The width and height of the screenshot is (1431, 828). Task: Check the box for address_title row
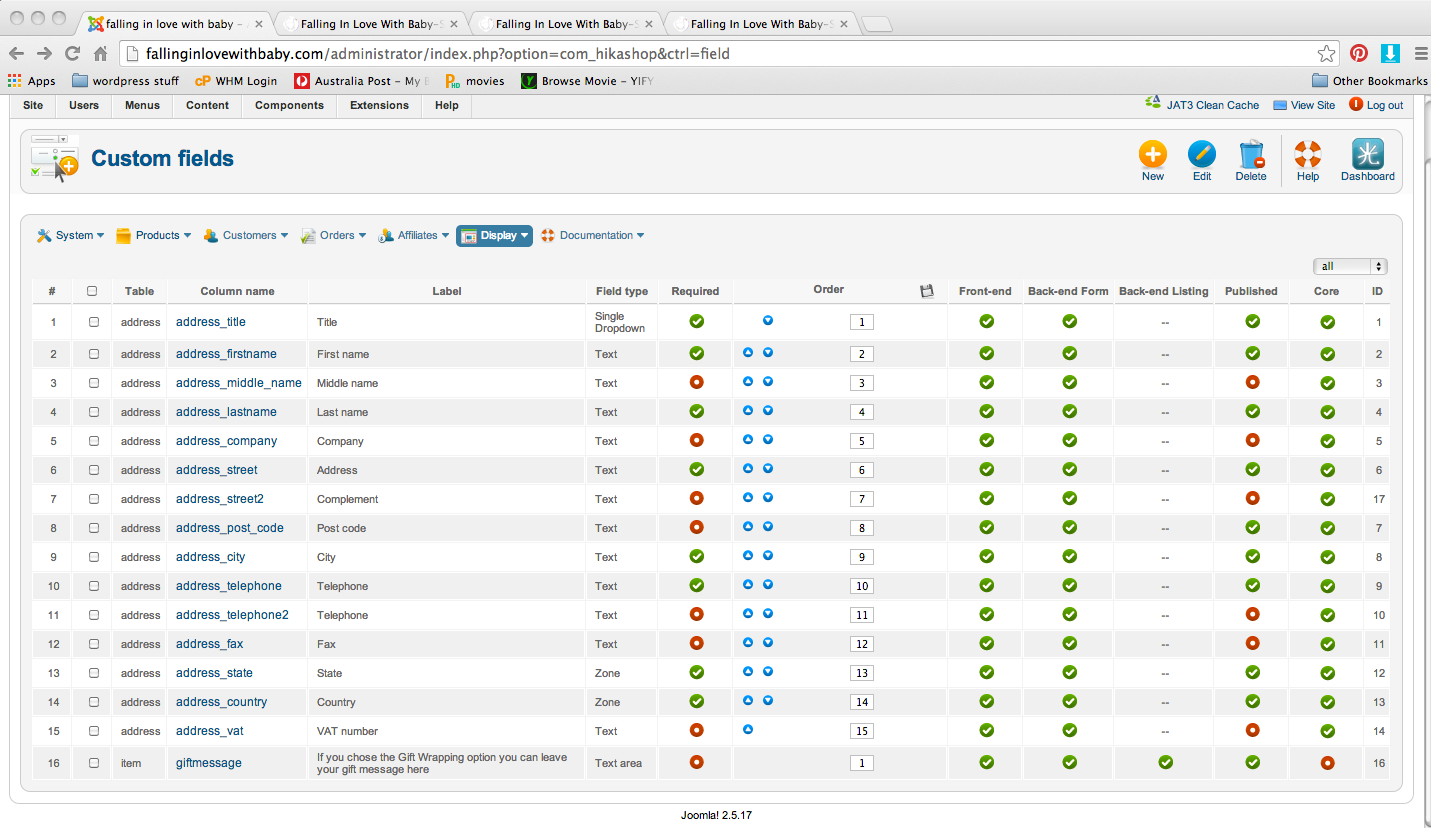[94, 322]
